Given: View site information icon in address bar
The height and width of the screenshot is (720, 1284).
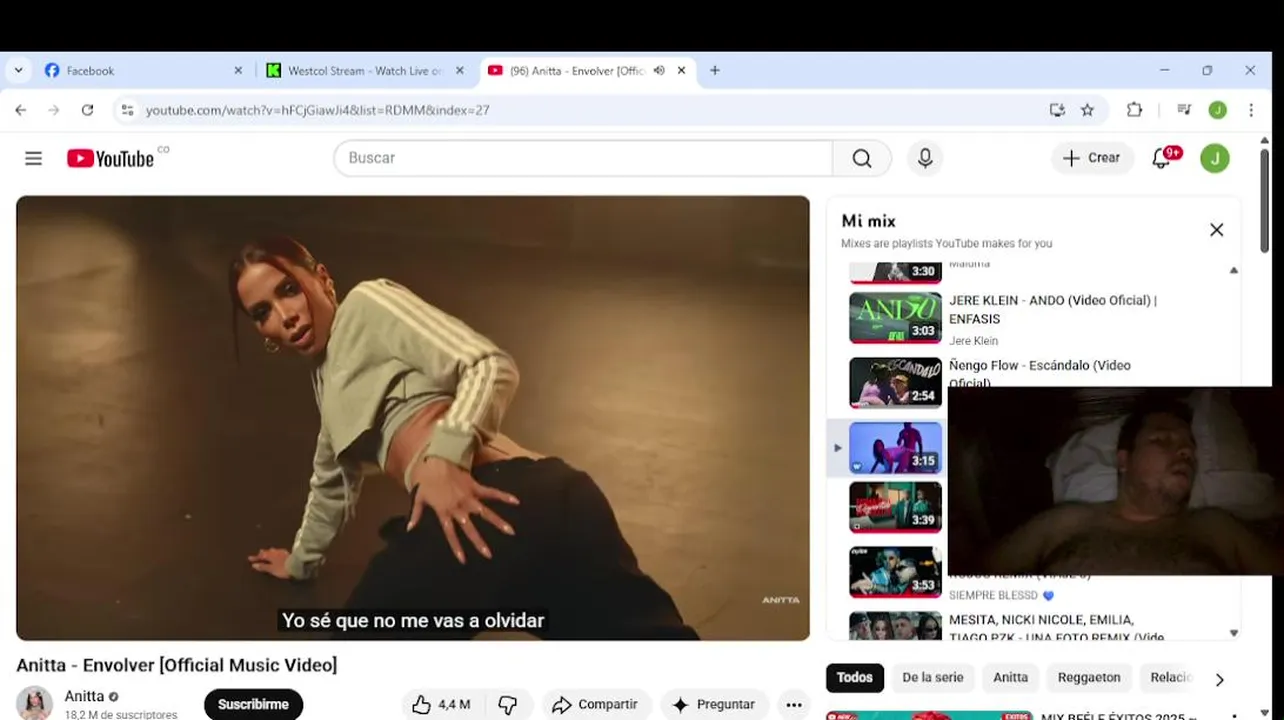Looking at the screenshot, I should [x=127, y=110].
